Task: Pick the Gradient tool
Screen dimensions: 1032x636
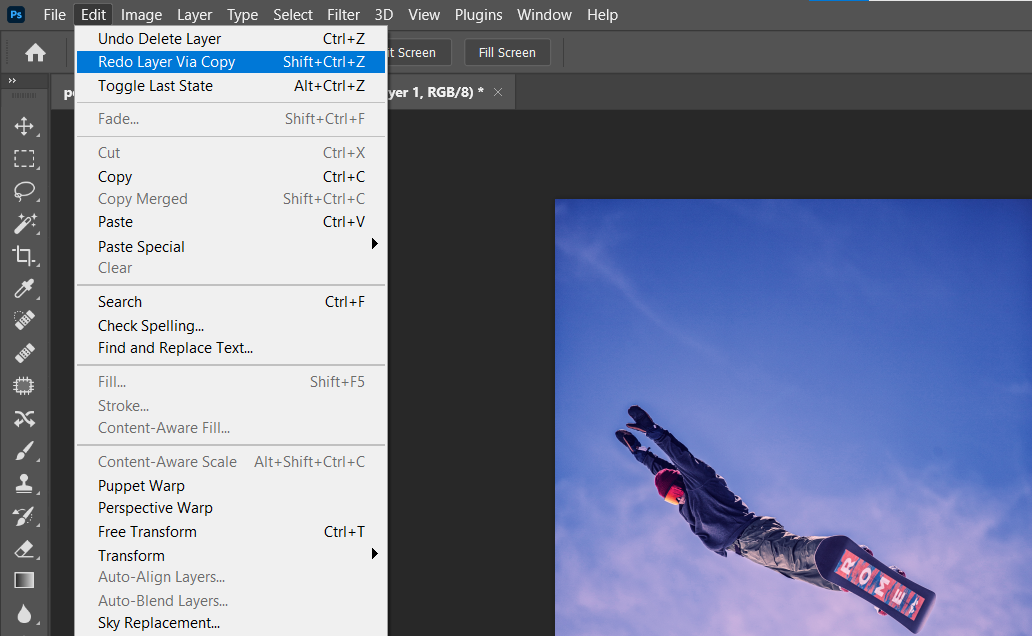Action: (x=25, y=580)
